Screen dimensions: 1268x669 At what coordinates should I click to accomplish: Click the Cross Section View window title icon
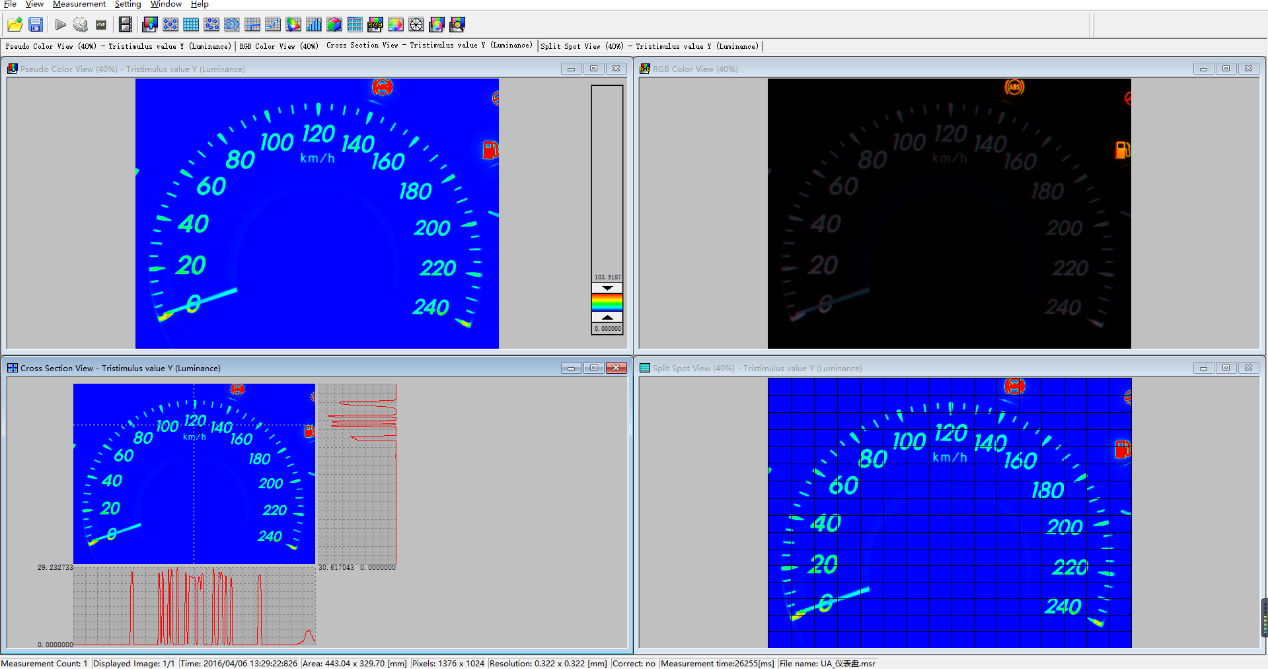[13, 368]
